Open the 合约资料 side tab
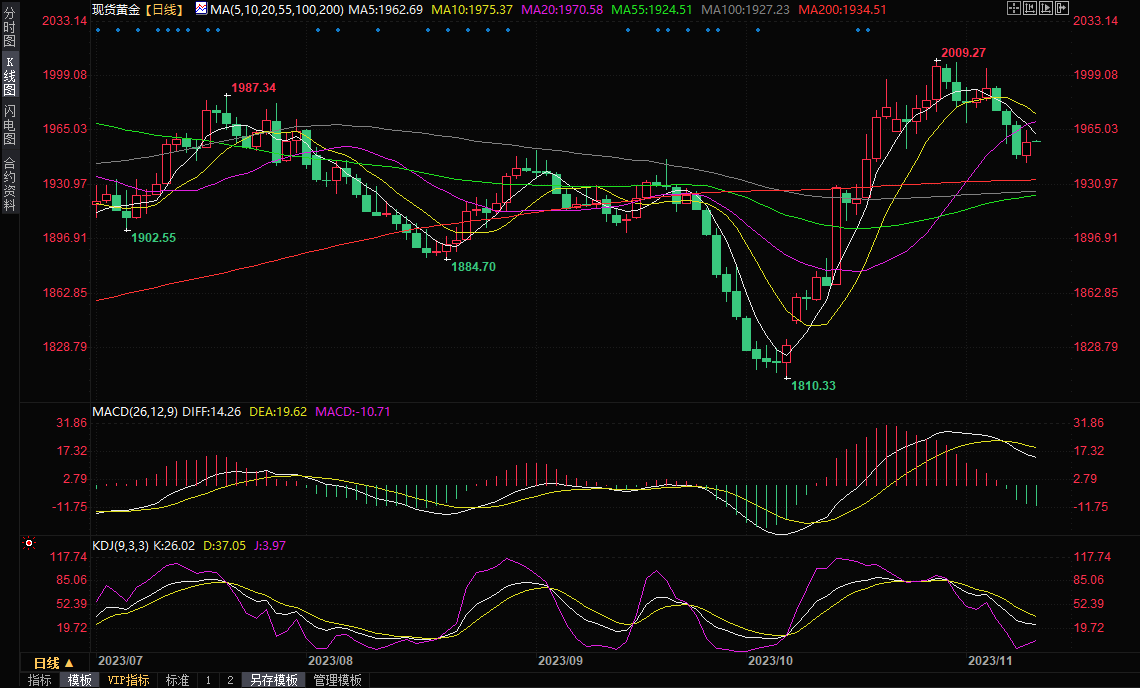Image resolution: width=1140 pixels, height=688 pixels. pos(9,184)
